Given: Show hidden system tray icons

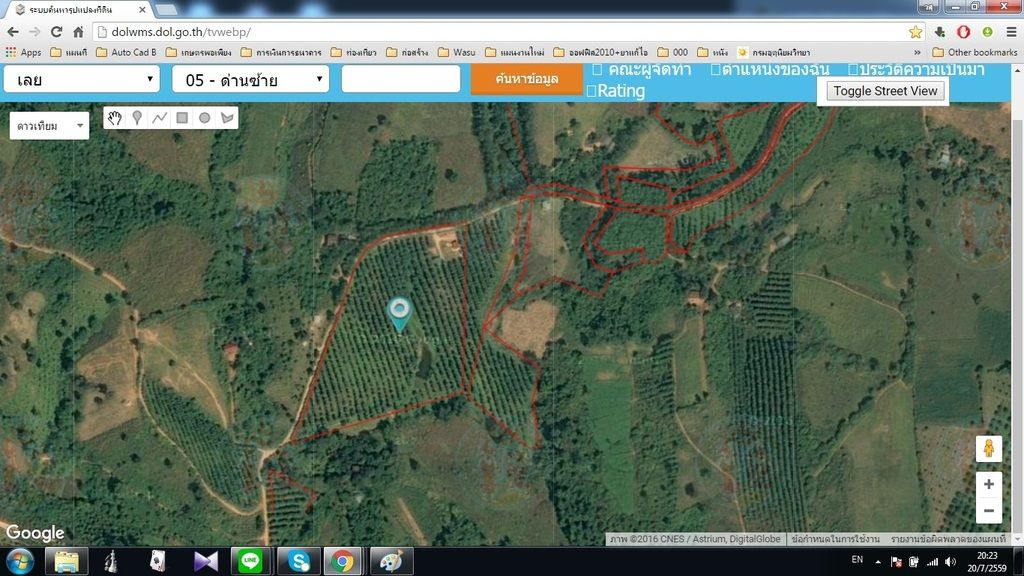Looking at the screenshot, I should coord(878,562).
